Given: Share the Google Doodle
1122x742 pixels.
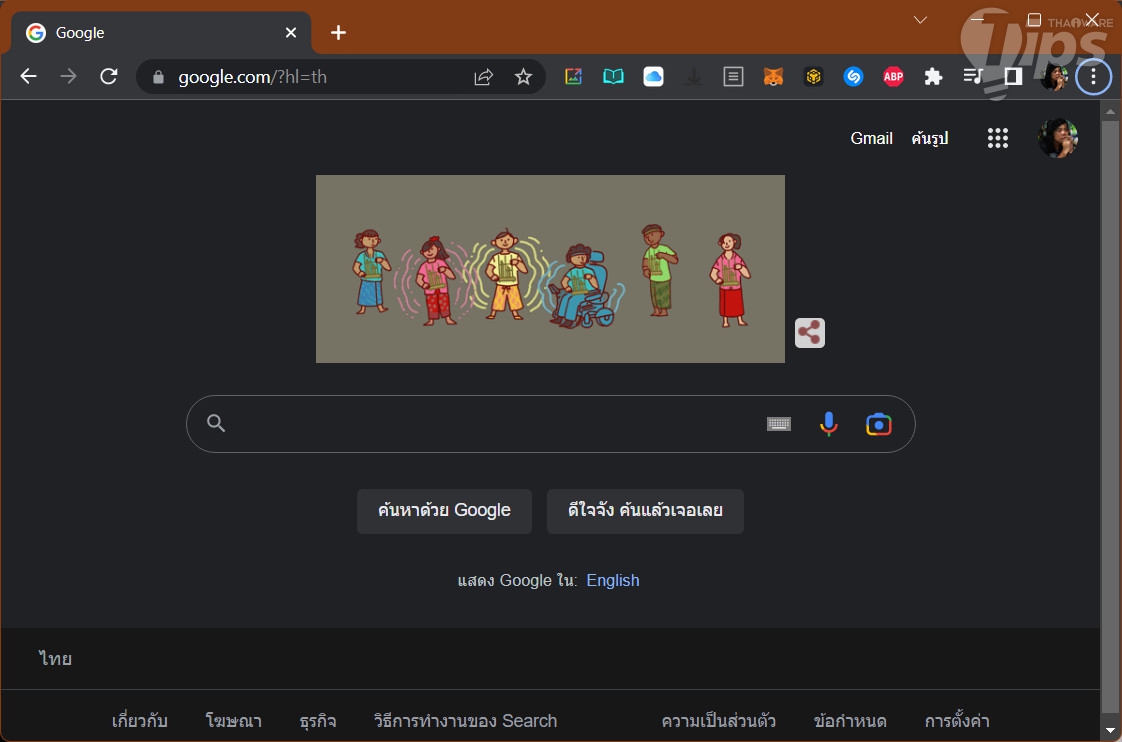Looking at the screenshot, I should (810, 333).
